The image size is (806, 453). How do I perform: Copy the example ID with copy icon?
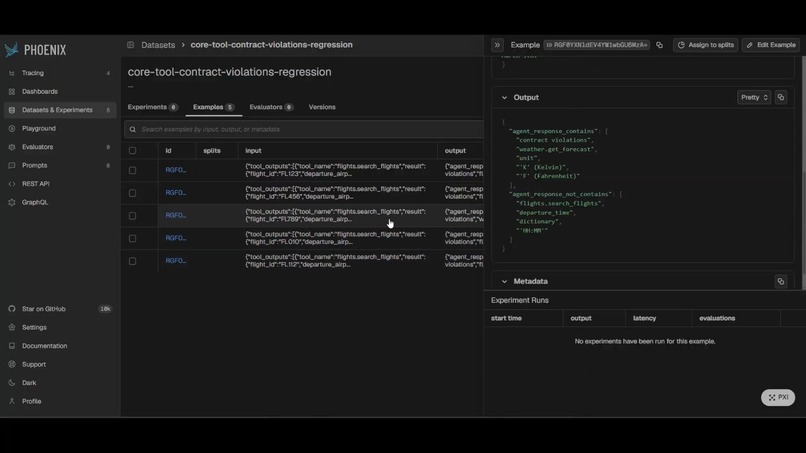660,45
